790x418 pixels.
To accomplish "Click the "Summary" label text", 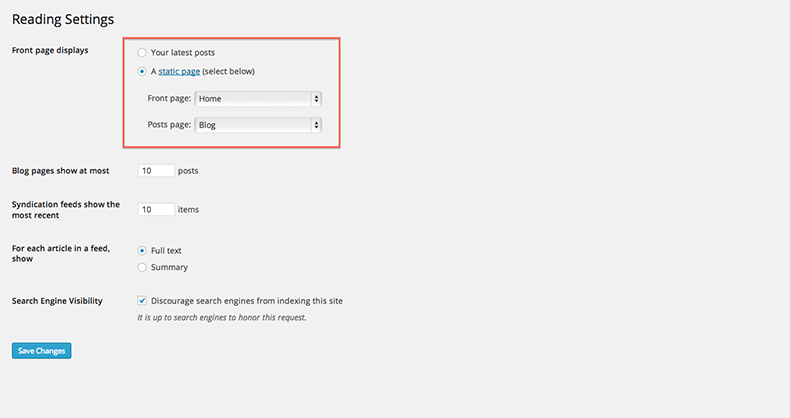I will coord(169,267).
